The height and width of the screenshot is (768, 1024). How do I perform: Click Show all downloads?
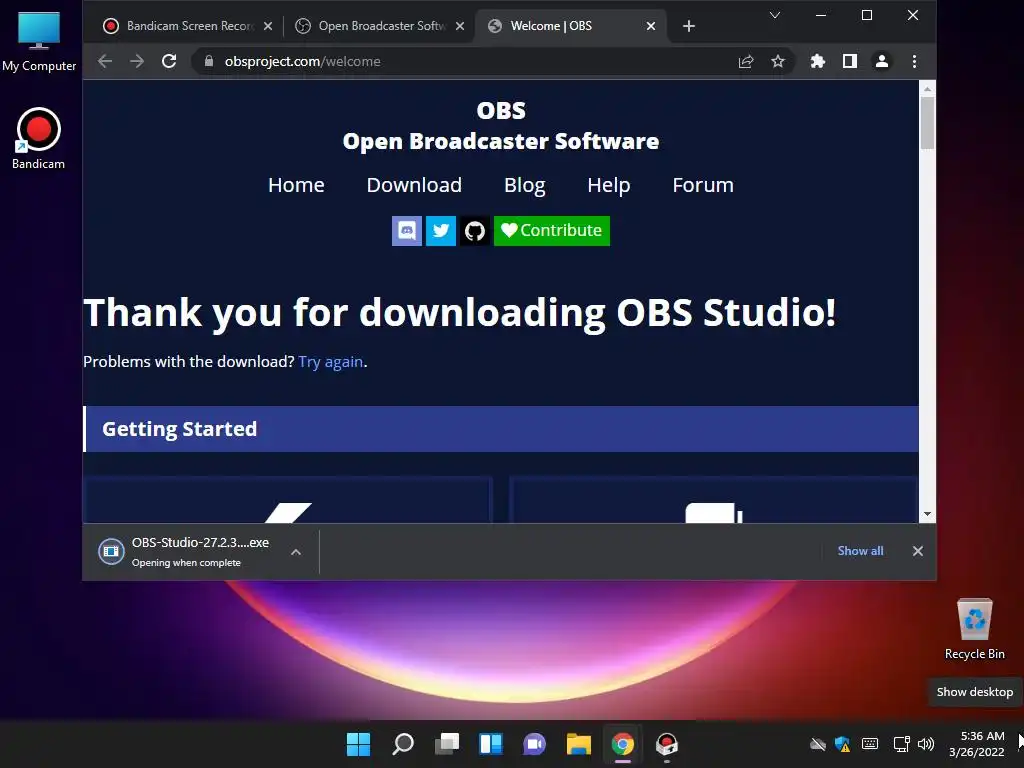click(x=860, y=551)
